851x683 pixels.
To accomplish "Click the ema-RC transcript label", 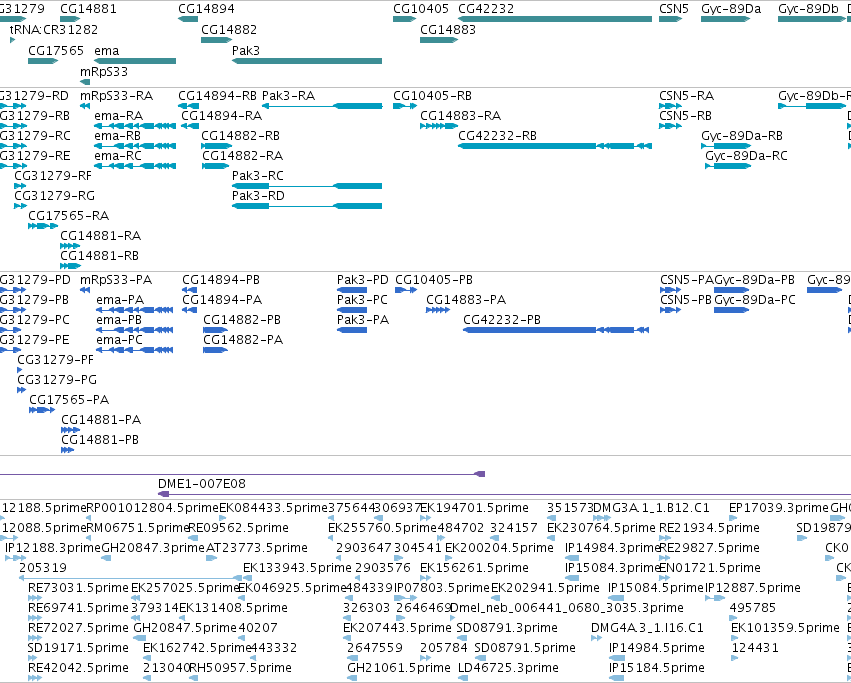I will 118,156.
